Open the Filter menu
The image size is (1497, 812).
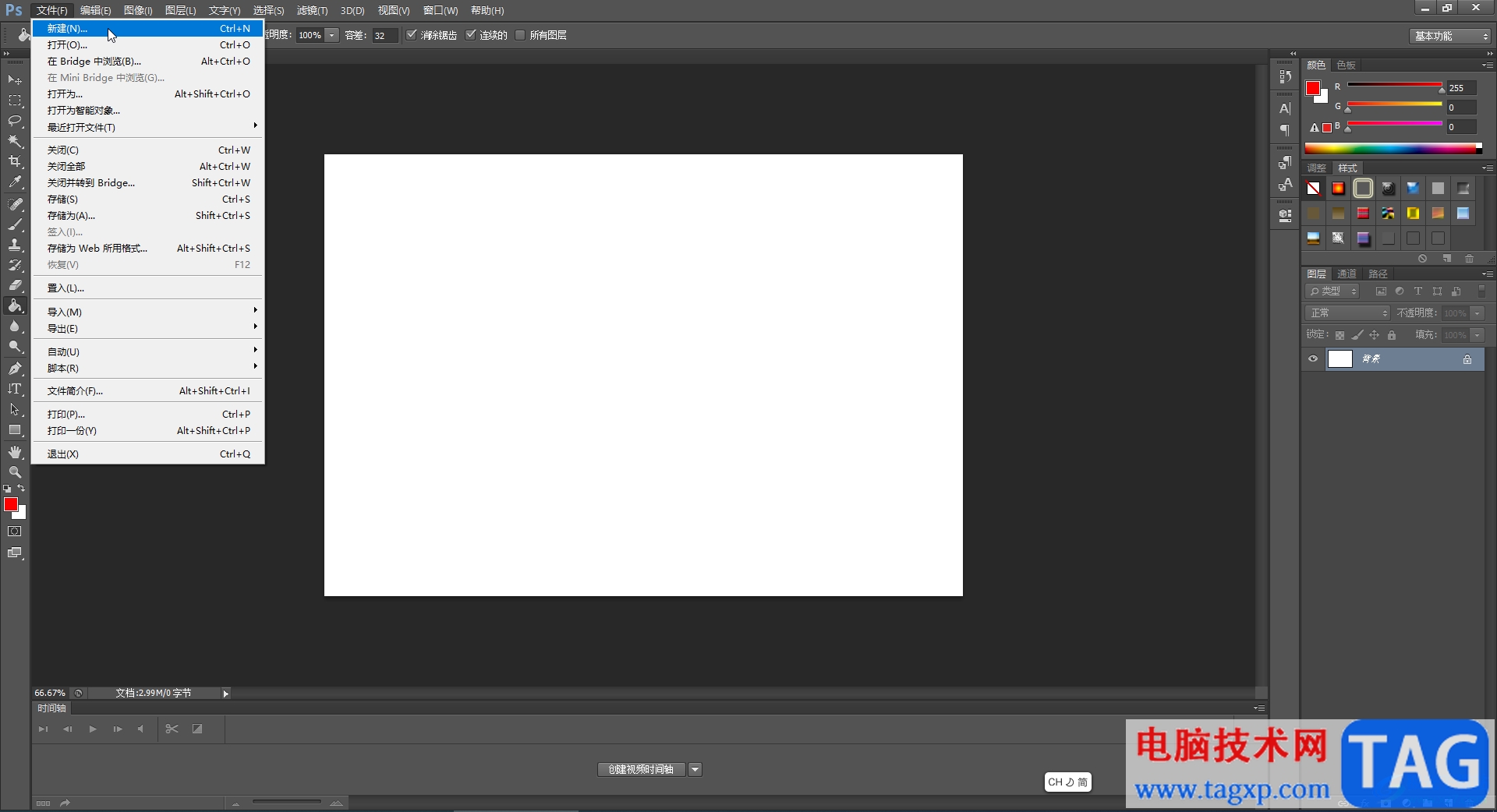coord(312,10)
